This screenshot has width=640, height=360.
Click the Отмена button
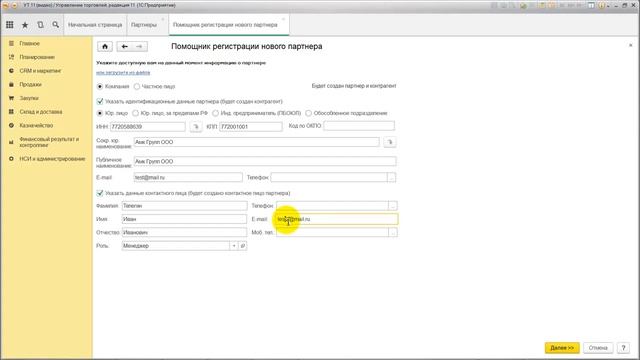coord(598,348)
